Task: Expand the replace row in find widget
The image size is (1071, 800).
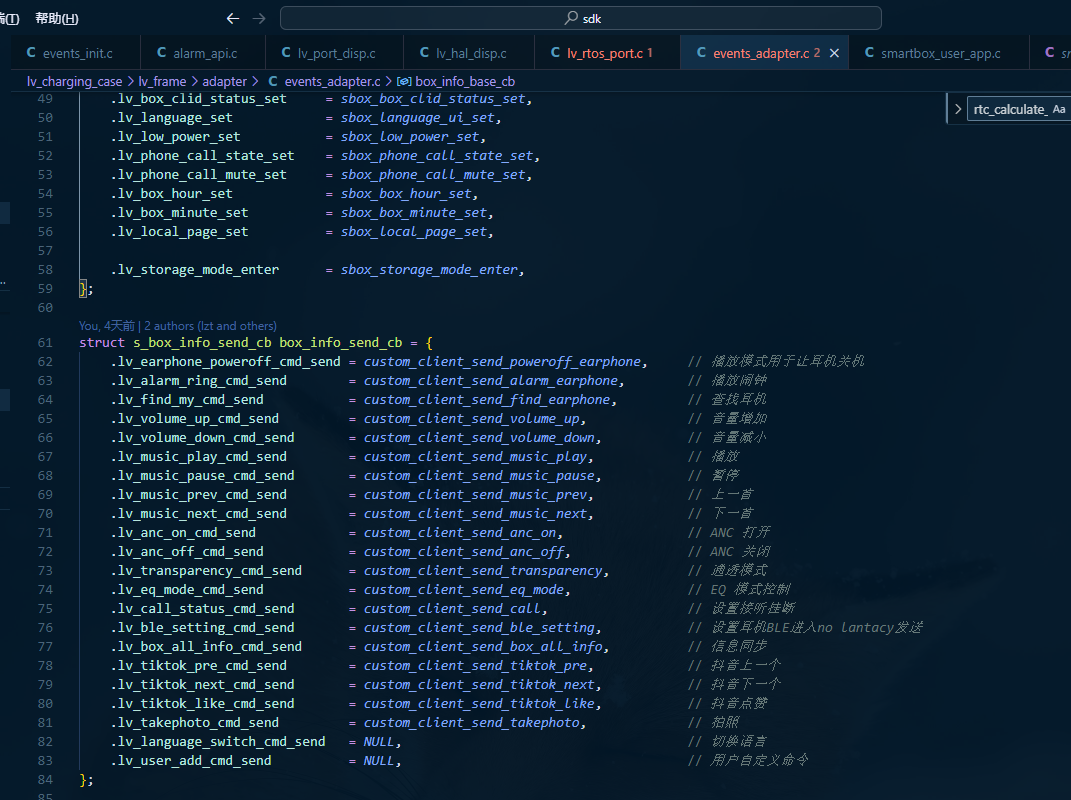Action: [x=958, y=109]
